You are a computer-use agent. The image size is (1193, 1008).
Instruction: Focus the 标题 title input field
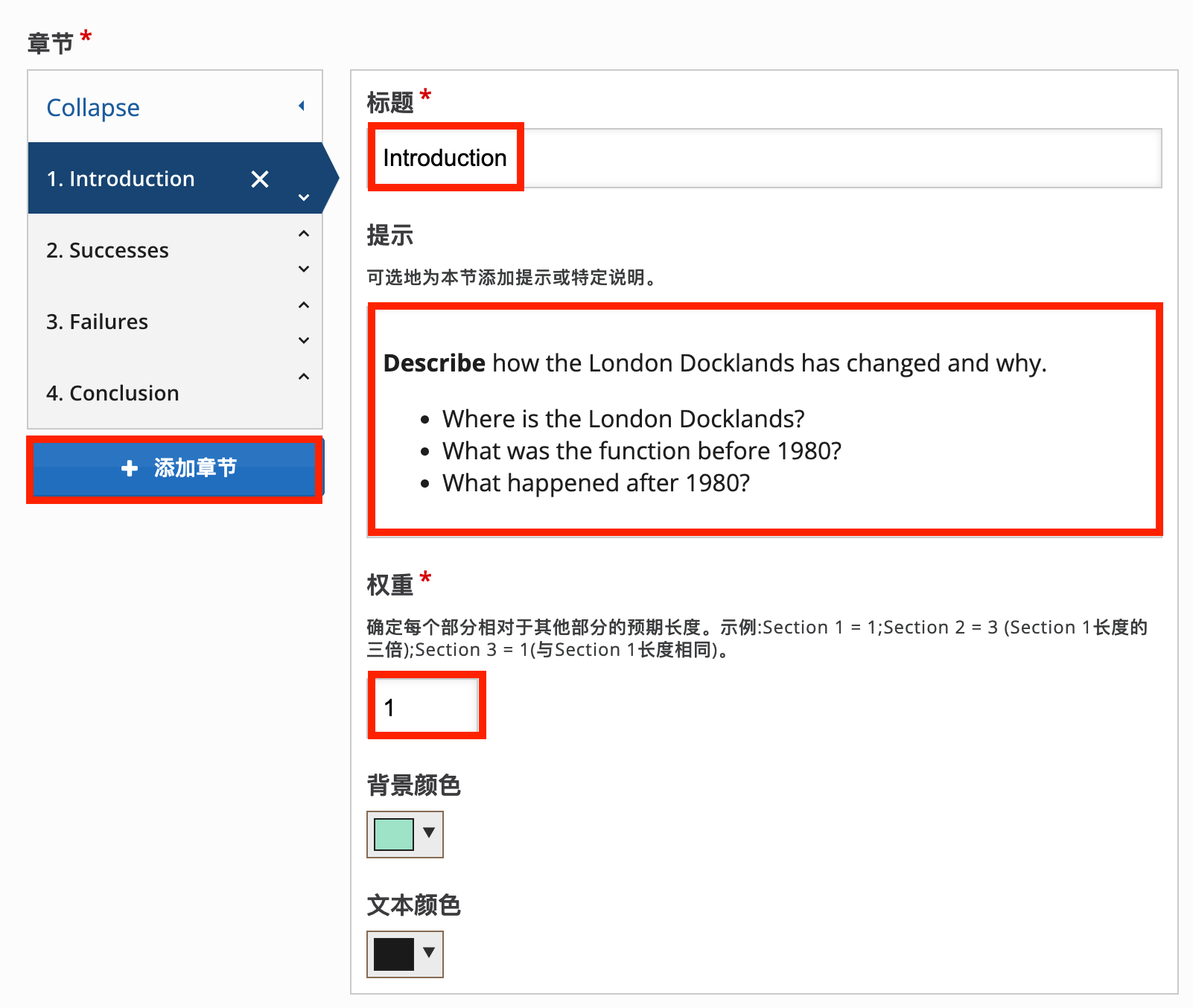764,158
